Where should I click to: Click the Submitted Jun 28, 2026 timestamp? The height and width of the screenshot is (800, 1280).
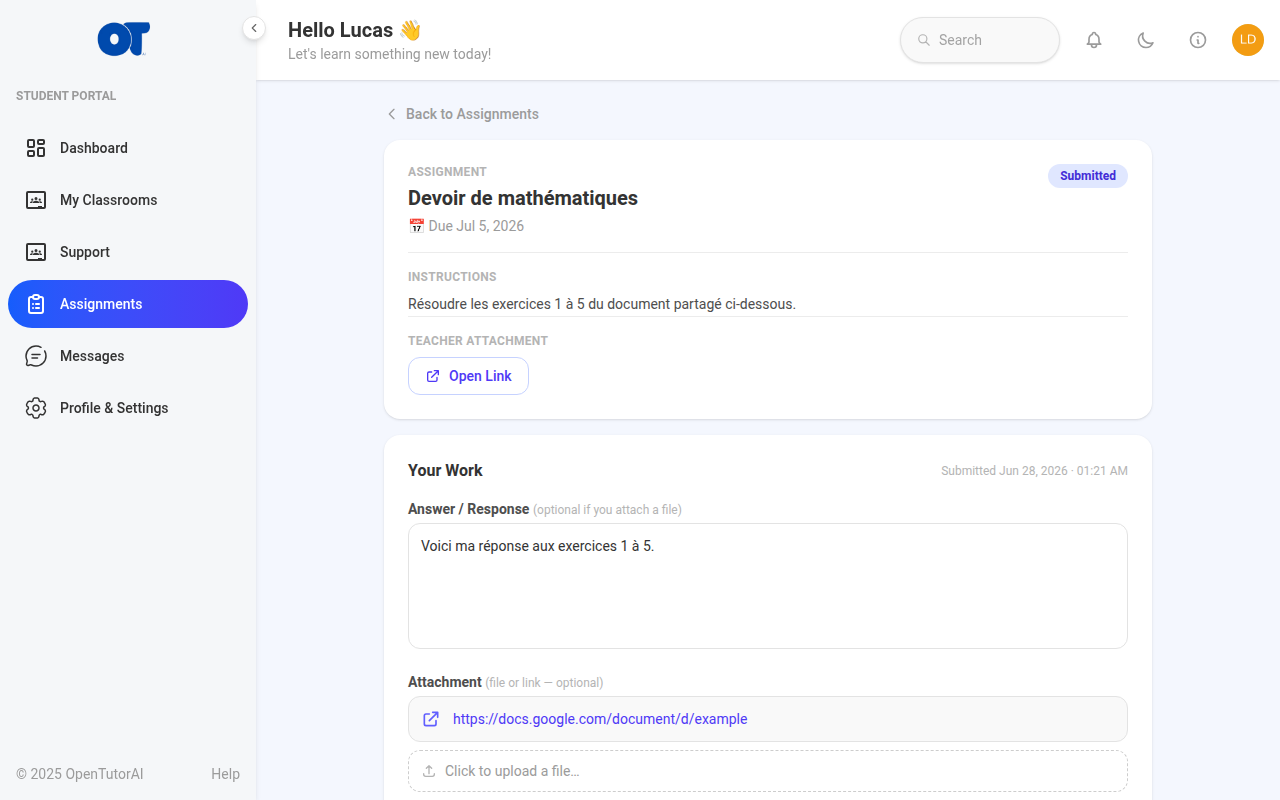[1034, 471]
